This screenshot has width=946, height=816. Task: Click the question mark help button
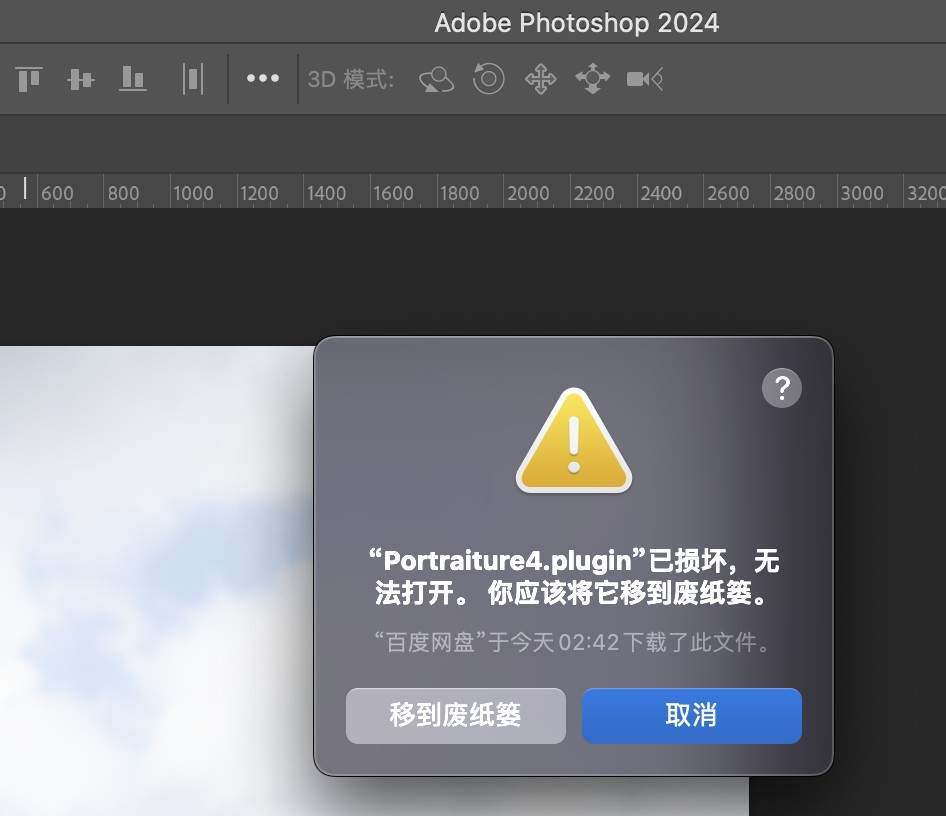point(781,387)
